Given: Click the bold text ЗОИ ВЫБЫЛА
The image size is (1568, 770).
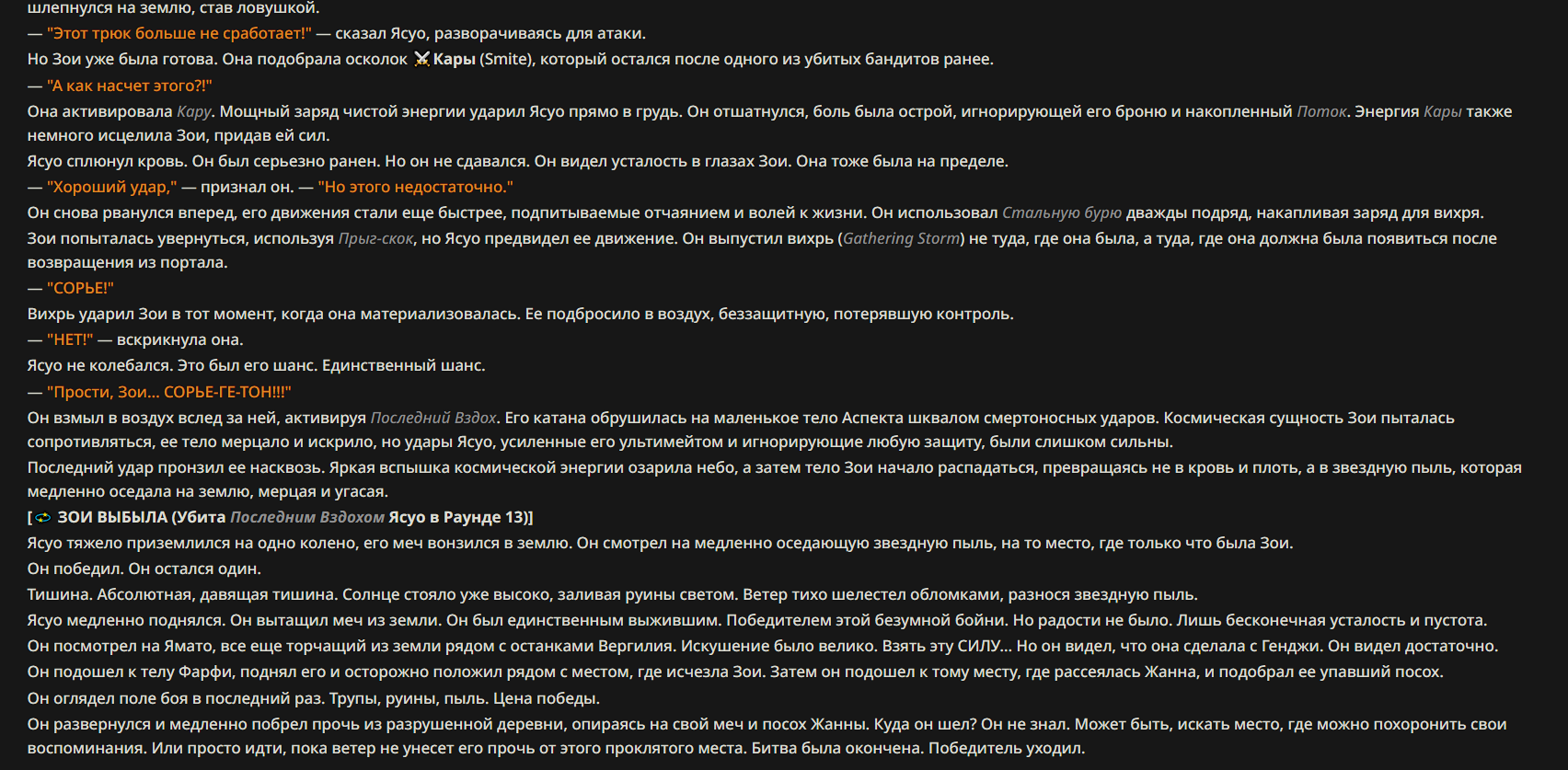Looking at the screenshot, I should pos(112,517).
